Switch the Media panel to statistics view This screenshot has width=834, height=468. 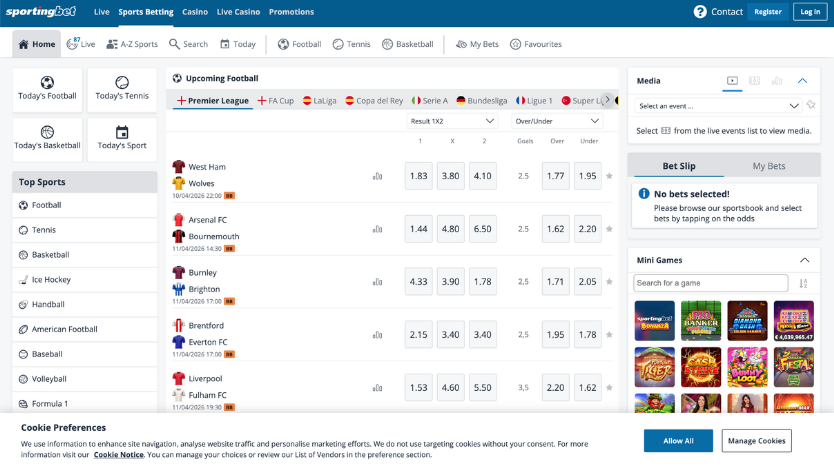[777, 81]
